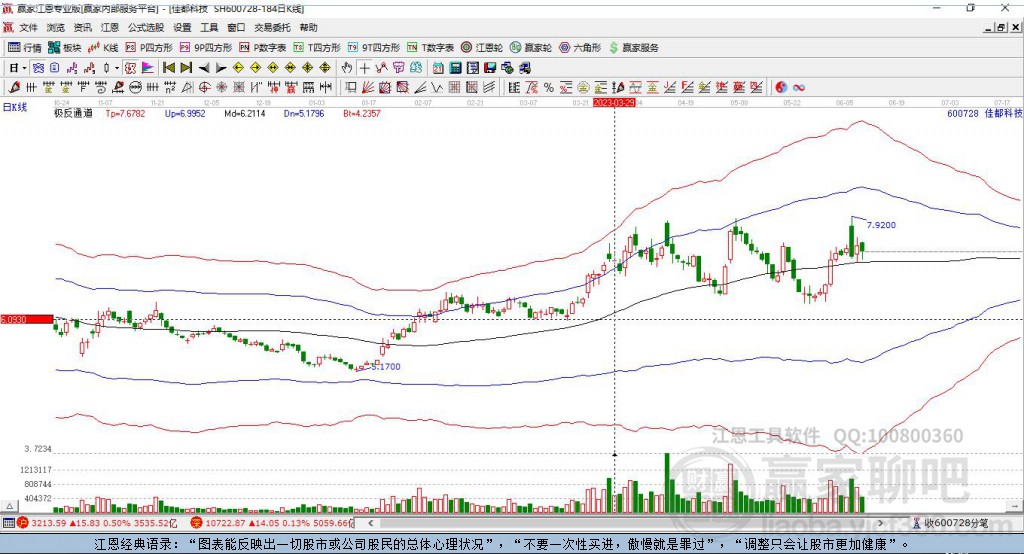Open the T数字表 tool
The width and height of the screenshot is (1024, 554).
tap(430, 48)
